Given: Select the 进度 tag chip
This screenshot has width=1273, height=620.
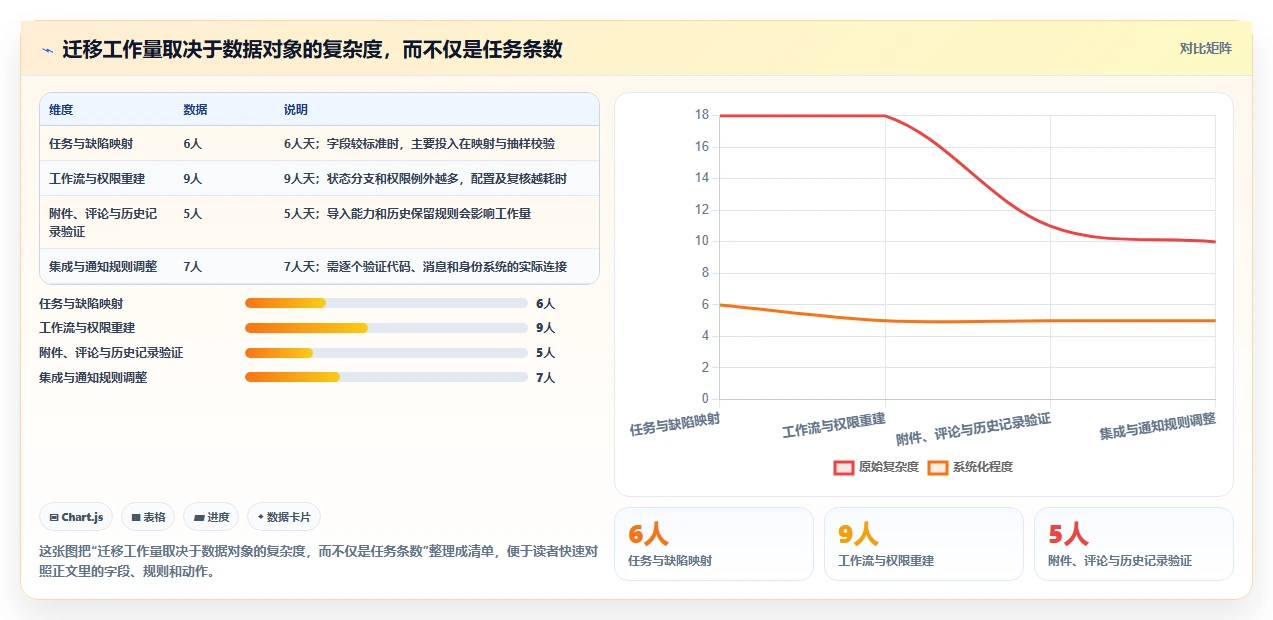Looking at the screenshot, I should click(211, 517).
